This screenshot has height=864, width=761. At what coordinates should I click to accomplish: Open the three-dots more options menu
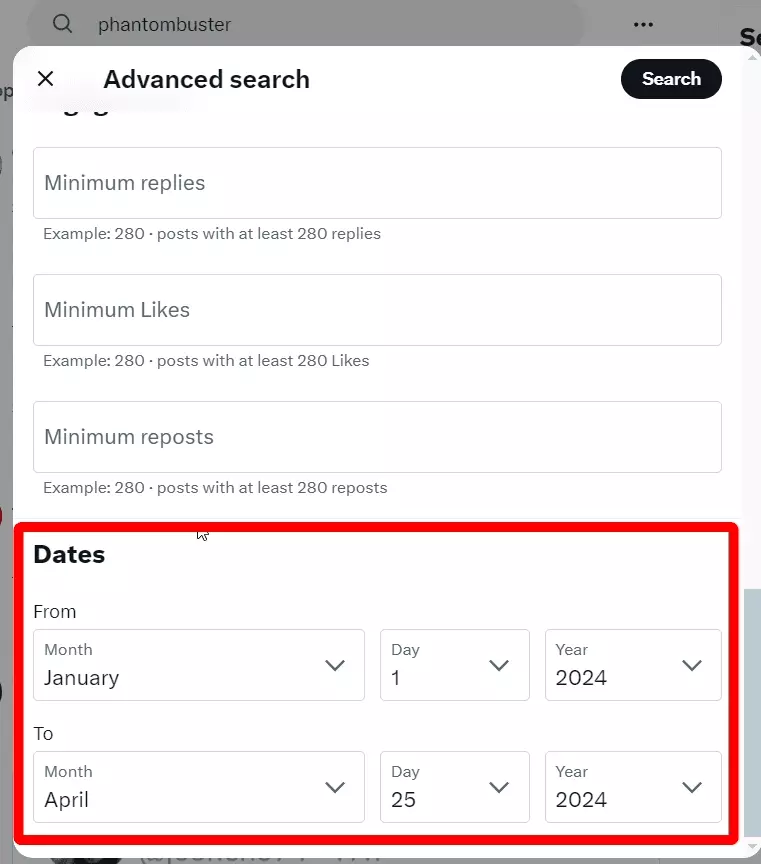pyautogui.click(x=643, y=24)
